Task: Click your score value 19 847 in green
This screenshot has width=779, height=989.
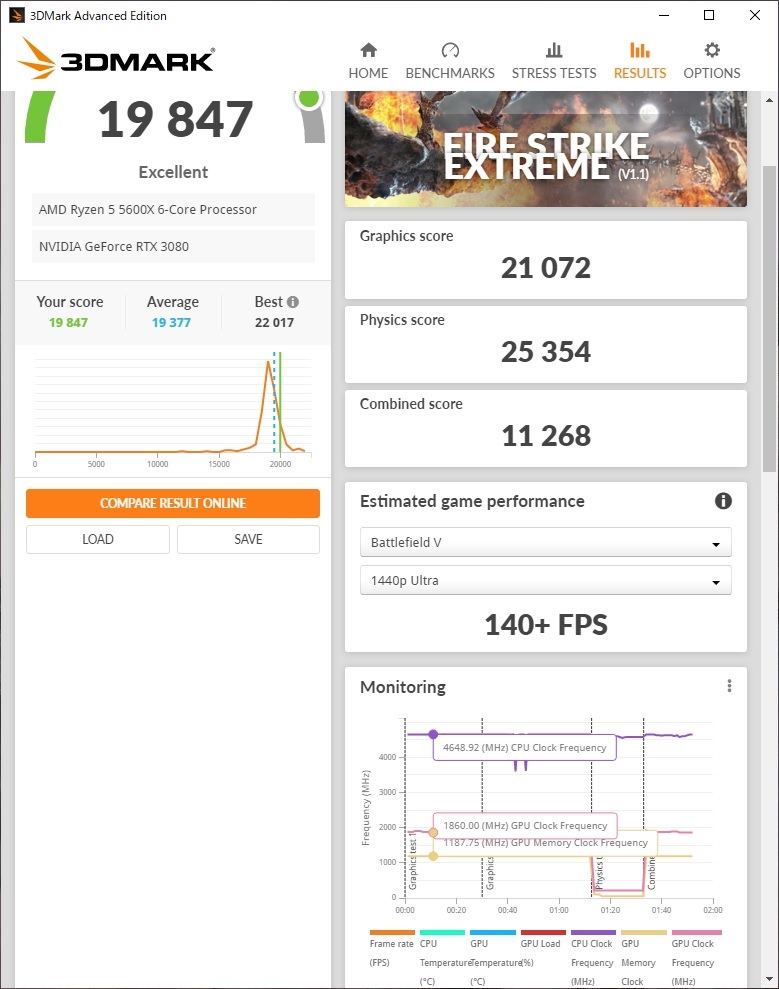Action: click(x=68, y=322)
